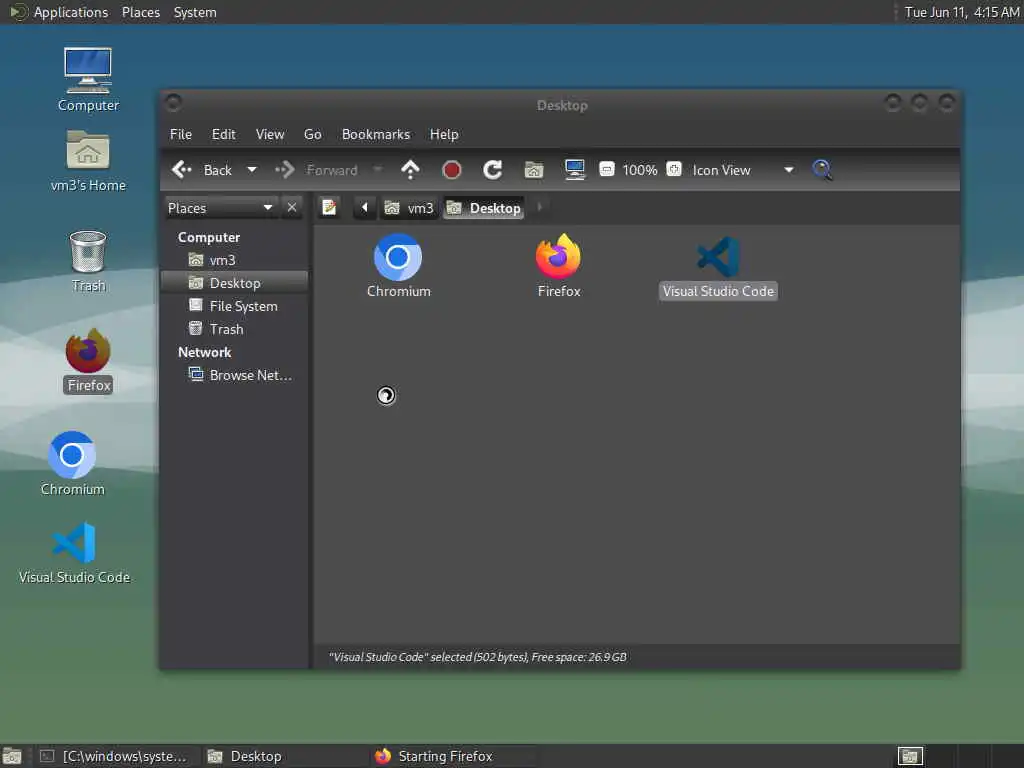The height and width of the screenshot is (768, 1024).
Task: Zoom out with the minus icon
Action: pos(607,170)
